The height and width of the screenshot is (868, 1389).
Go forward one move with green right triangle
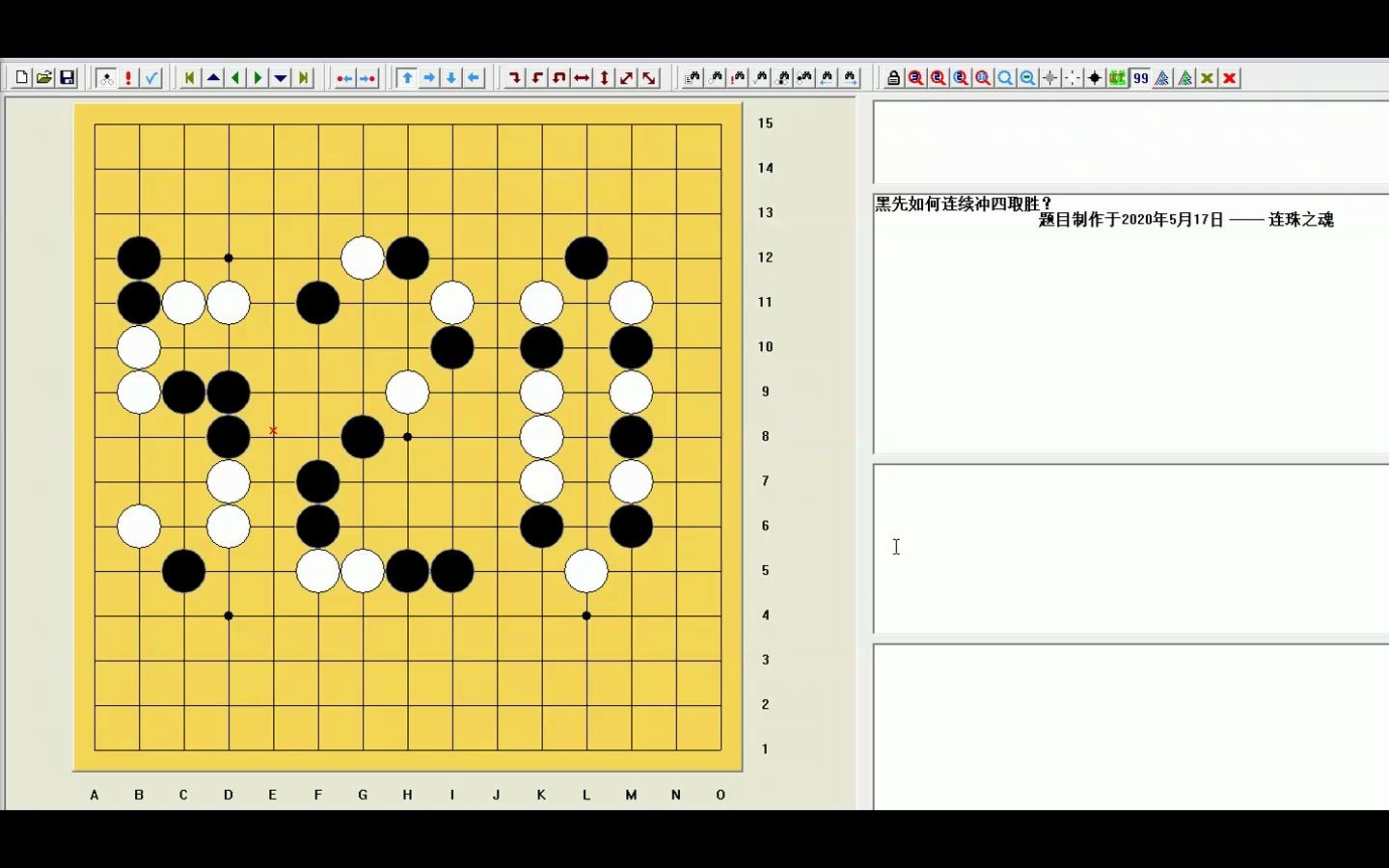click(258, 78)
